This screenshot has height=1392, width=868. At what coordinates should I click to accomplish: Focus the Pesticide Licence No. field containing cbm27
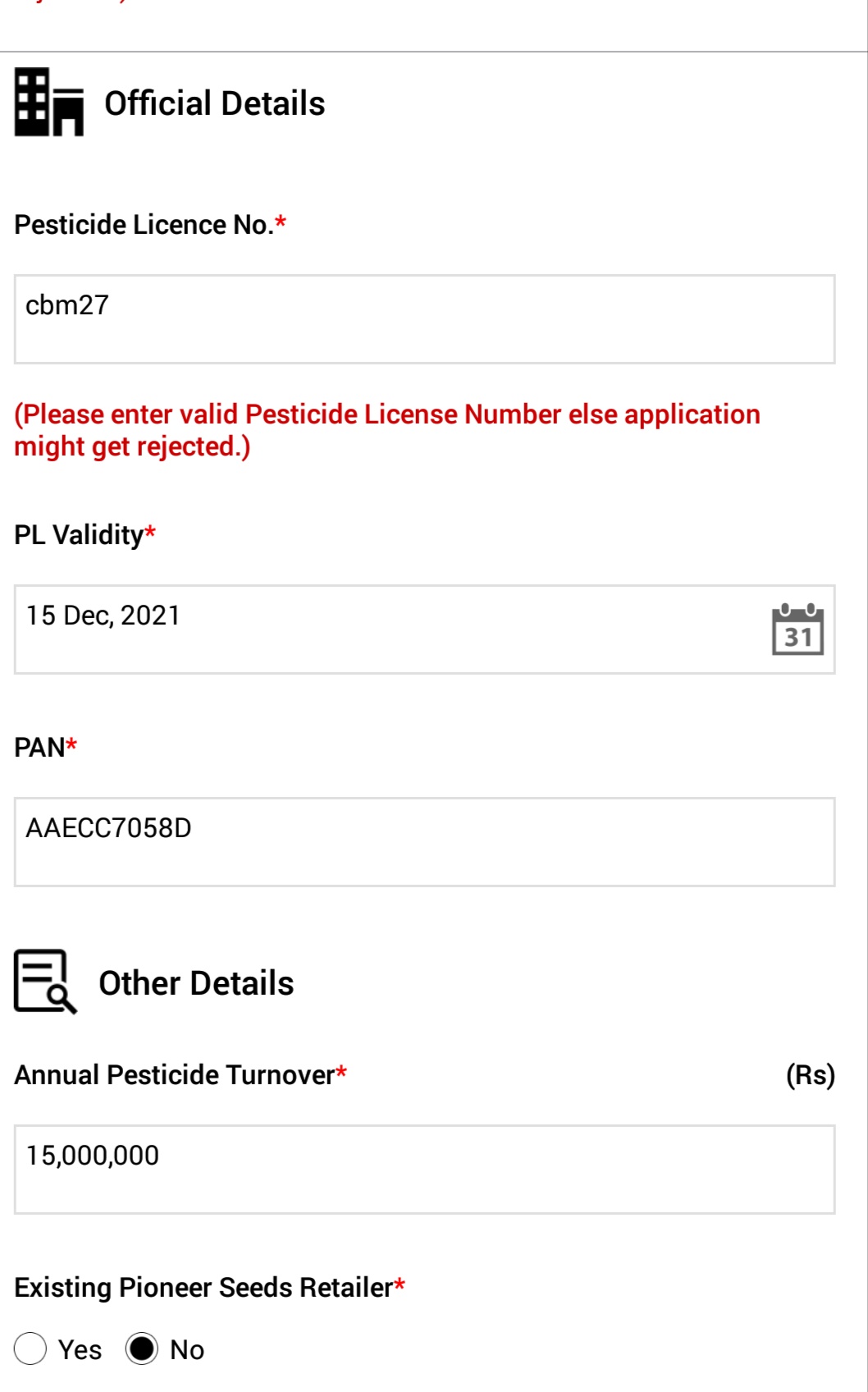click(x=425, y=319)
